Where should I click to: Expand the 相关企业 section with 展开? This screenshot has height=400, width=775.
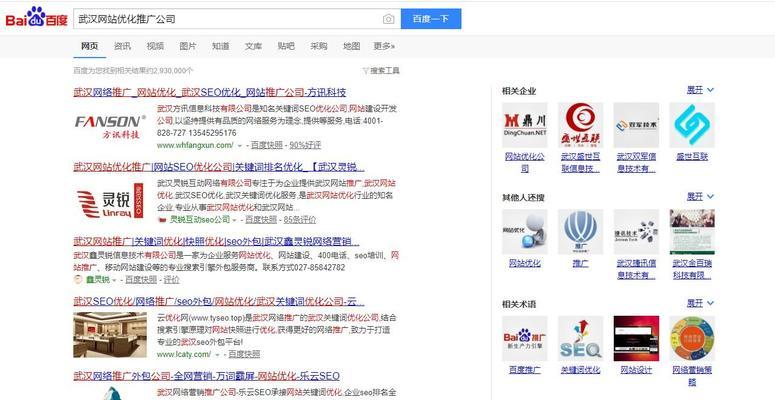[700, 90]
